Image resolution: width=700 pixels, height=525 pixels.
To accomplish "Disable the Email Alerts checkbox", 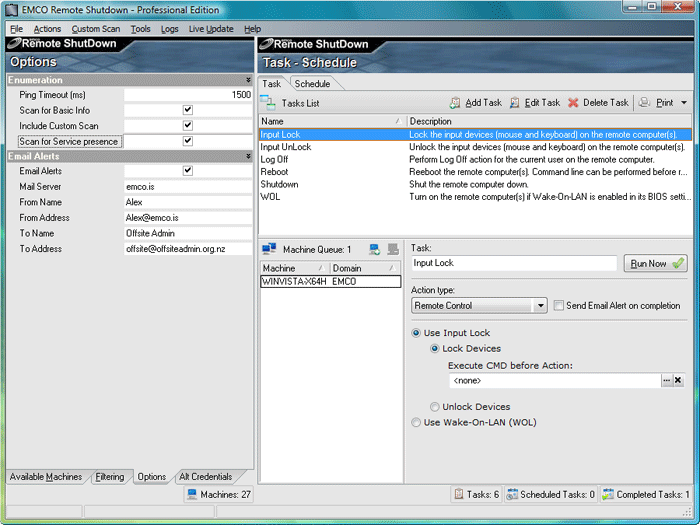I will pyautogui.click(x=188, y=171).
